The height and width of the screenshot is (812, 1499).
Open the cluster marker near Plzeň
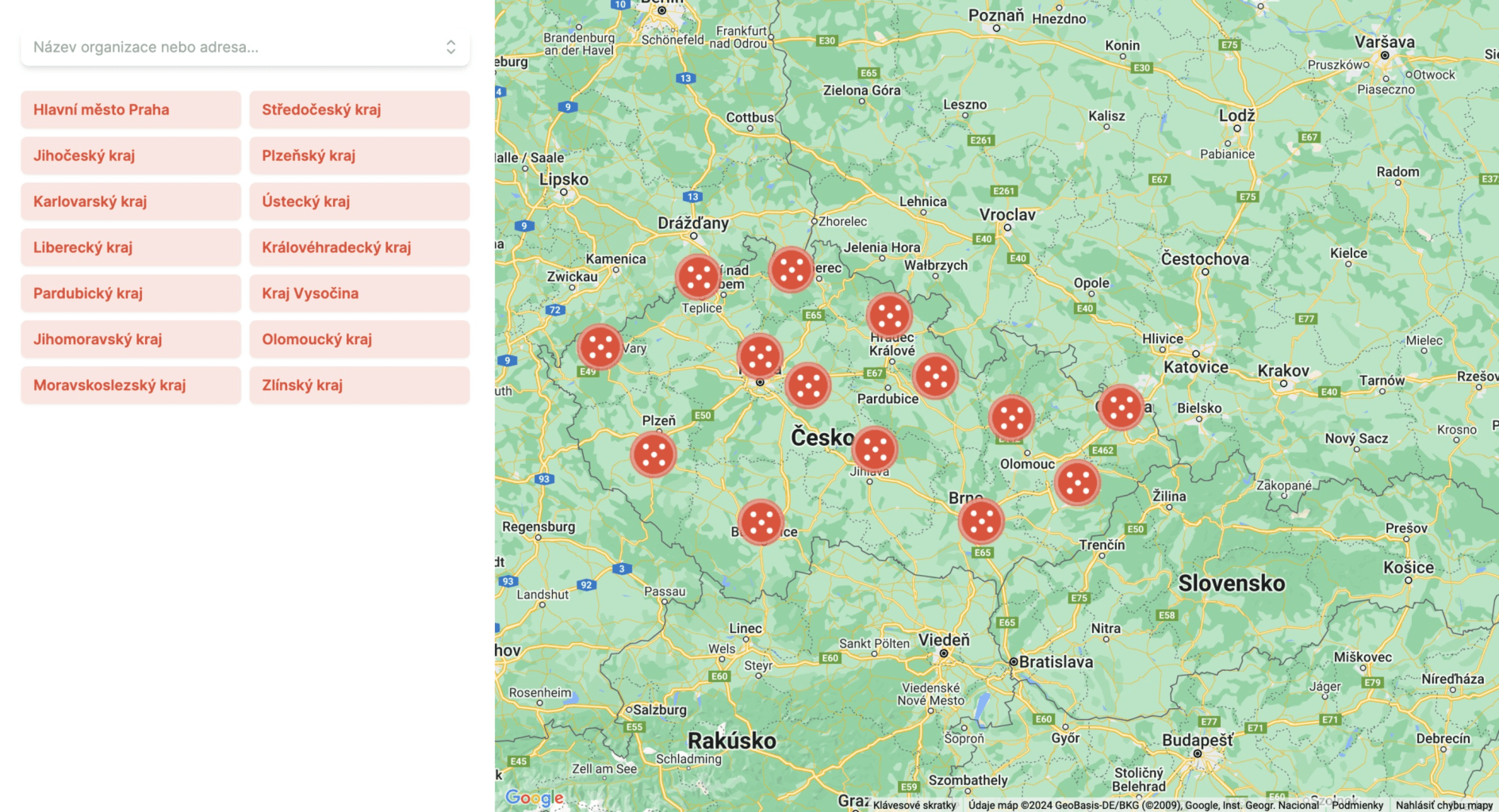pos(653,454)
